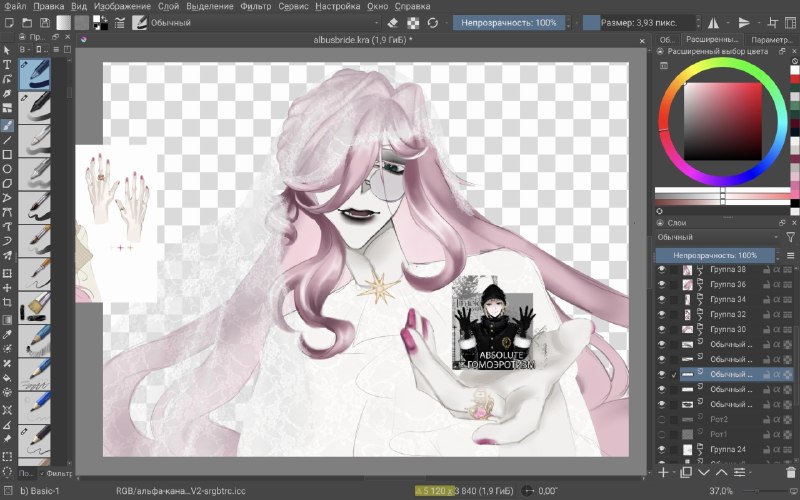Screen dimensions: 800x500
Task: Hide the Группа 24 layer
Action: coord(662,449)
